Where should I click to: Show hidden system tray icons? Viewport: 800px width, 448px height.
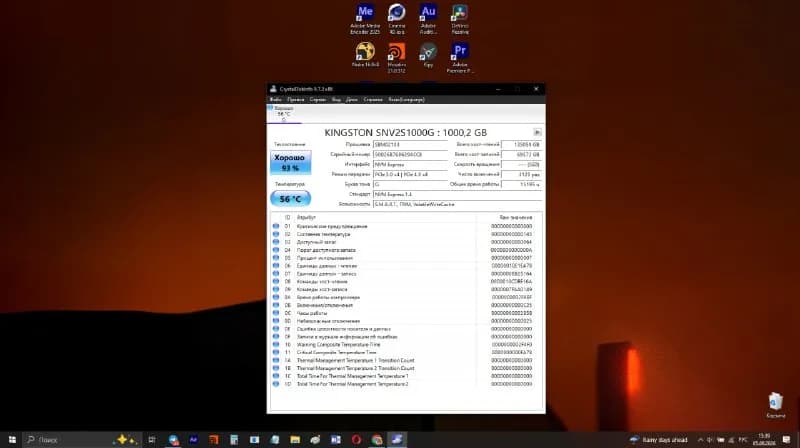pyautogui.click(x=700, y=439)
